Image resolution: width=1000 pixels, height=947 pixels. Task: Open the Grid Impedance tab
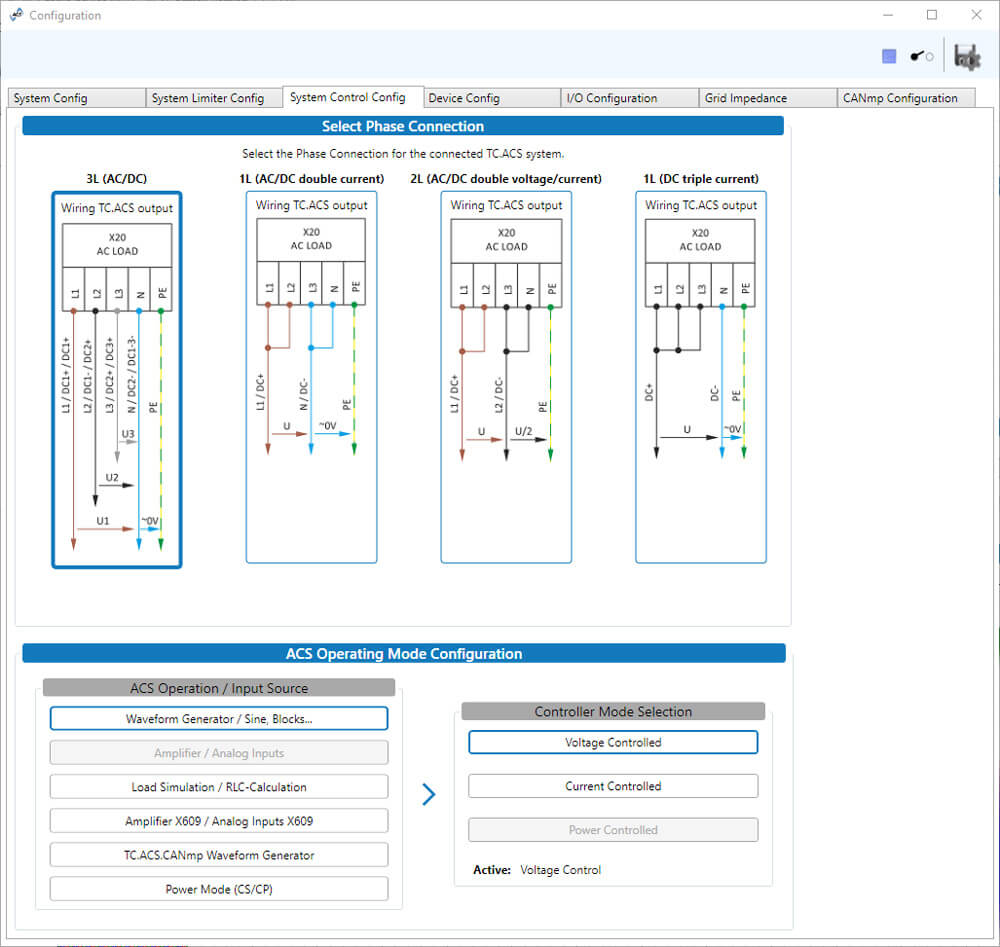click(x=766, y=98)
